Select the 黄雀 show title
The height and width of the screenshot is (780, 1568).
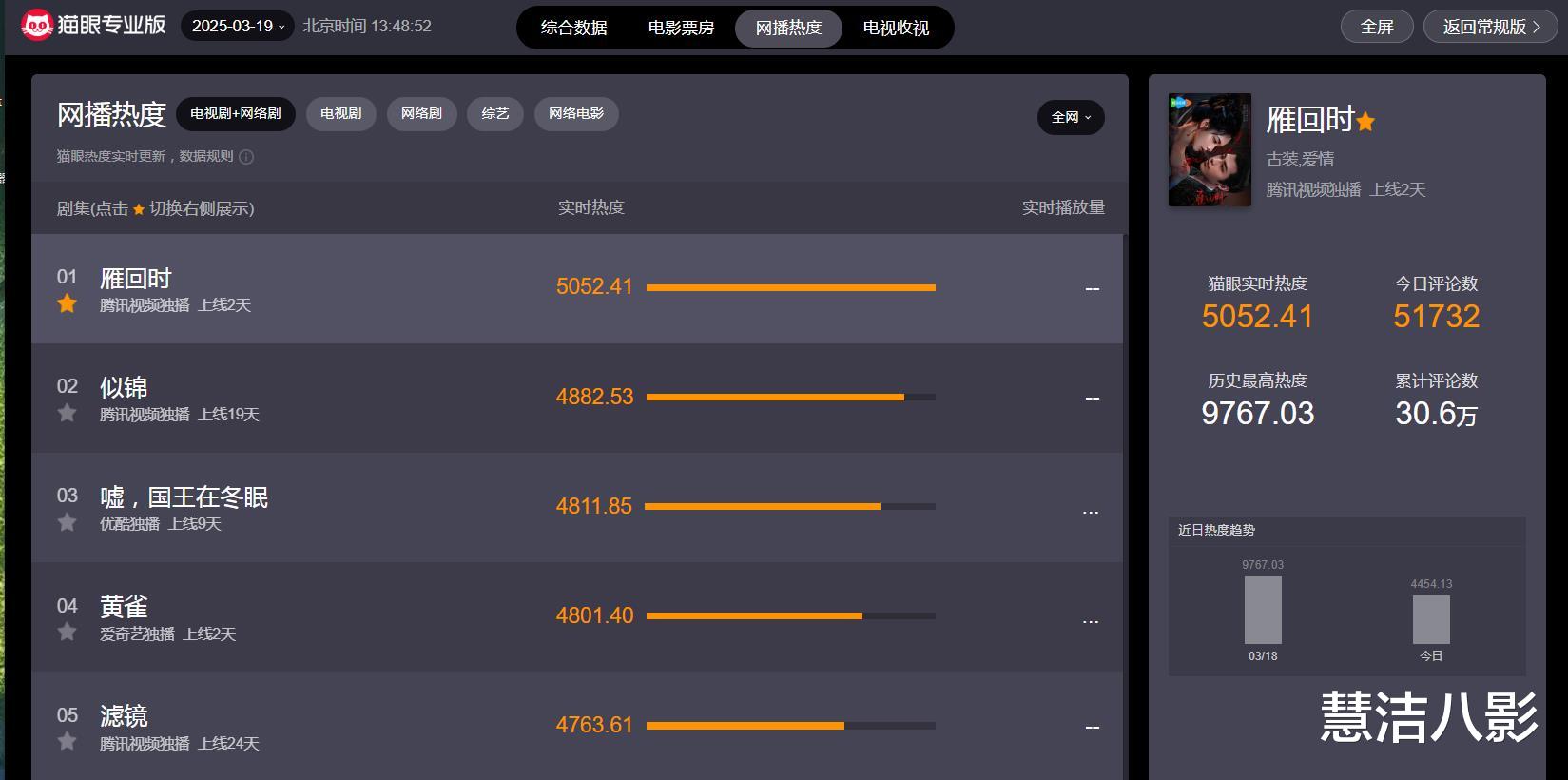[x=124, y=607]
